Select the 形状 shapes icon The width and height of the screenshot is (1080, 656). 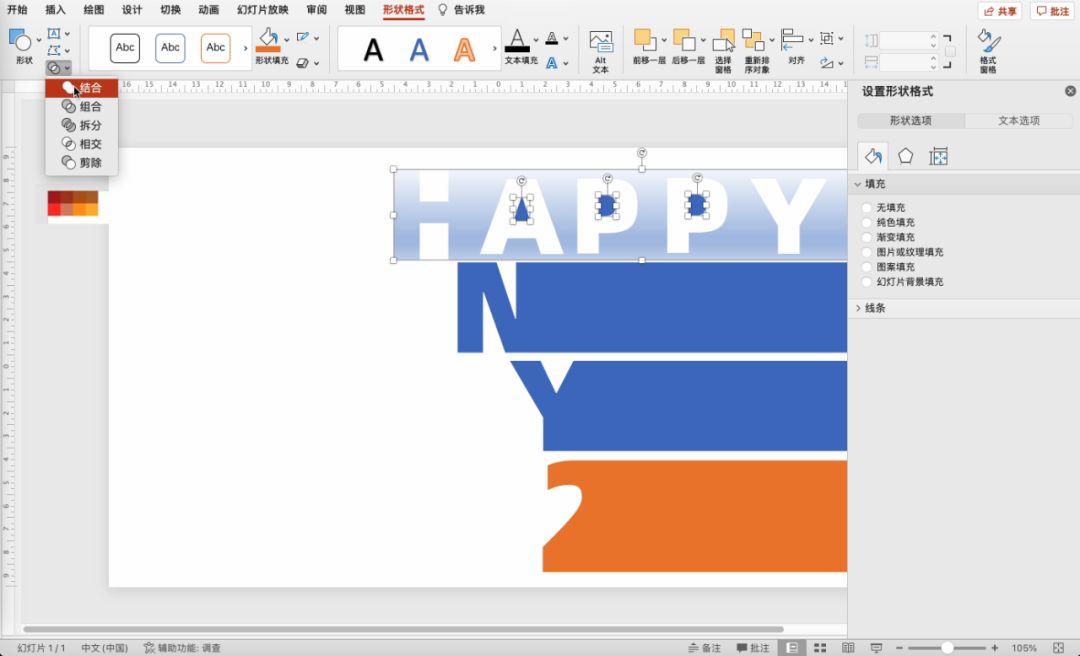click(x=21, y=42)
